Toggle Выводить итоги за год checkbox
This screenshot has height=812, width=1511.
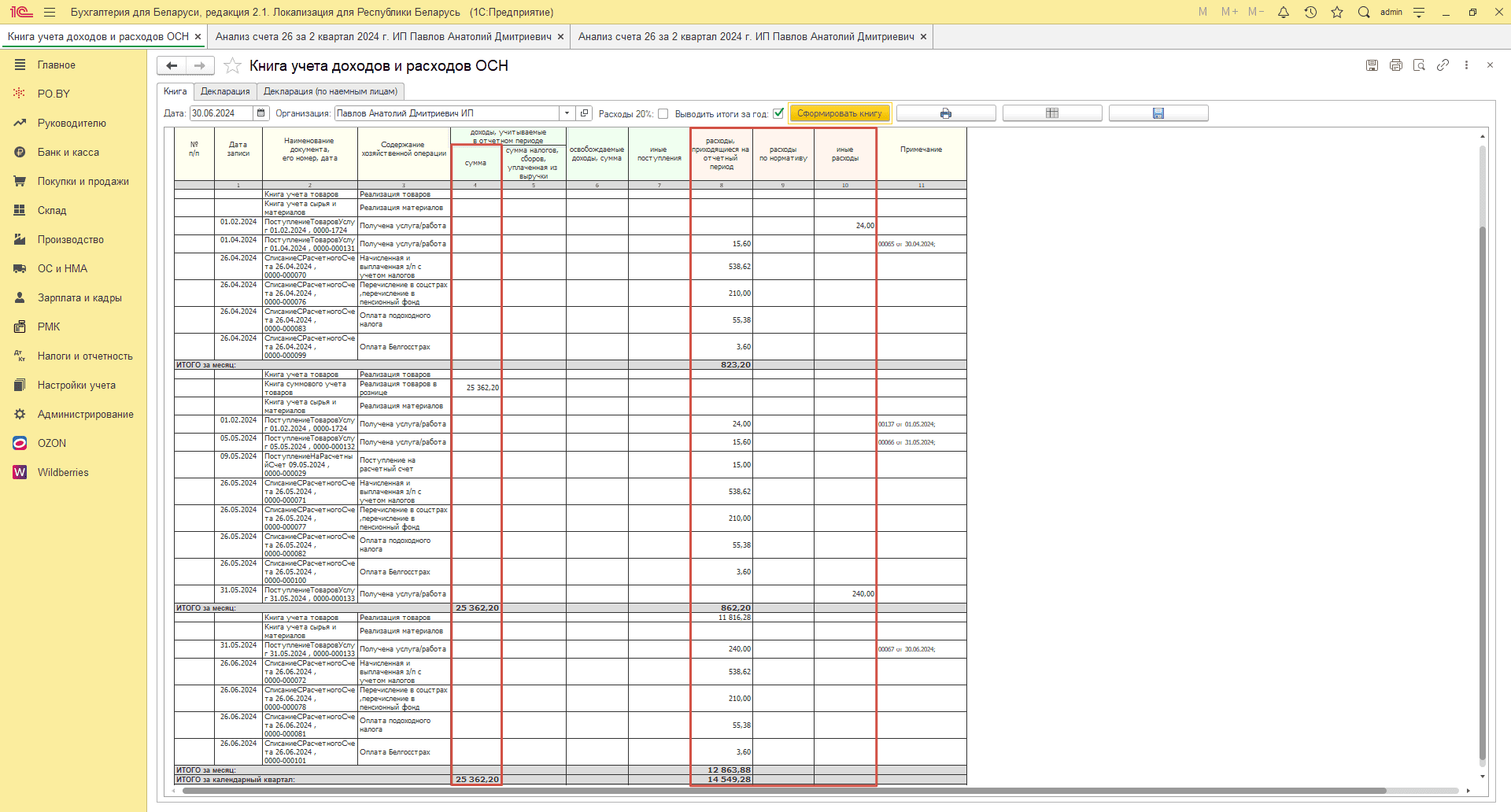(778, 113)
